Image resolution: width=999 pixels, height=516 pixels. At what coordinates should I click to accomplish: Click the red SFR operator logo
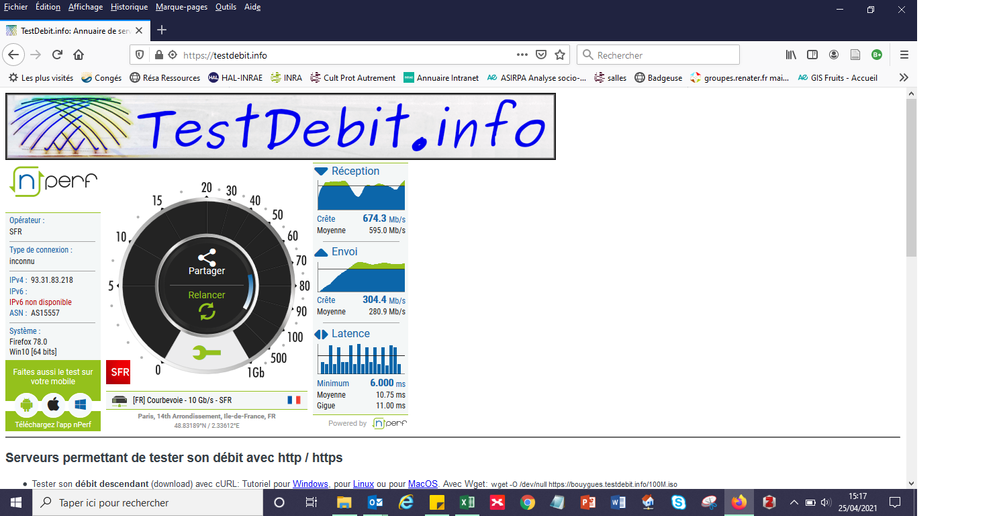(x=119, y=372)
